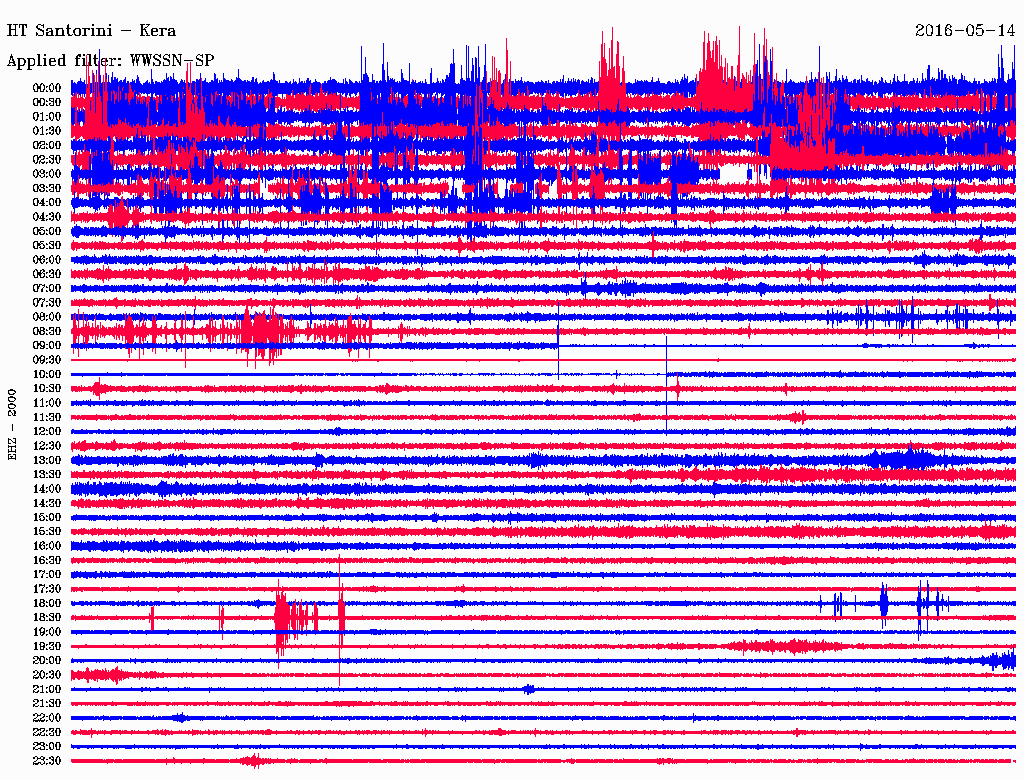Select the 23:00 time label
Viewport: 1024px width, 780px height.
point(47,747)
